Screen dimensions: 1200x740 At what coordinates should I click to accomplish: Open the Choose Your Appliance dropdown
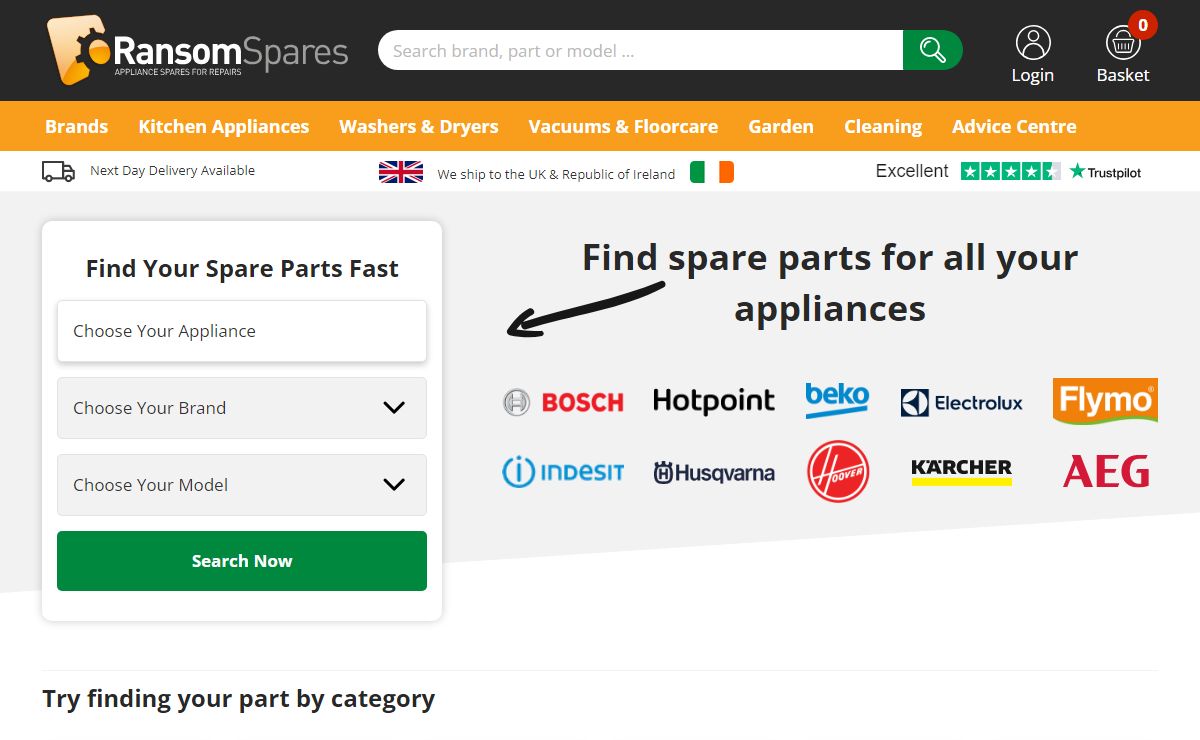point(242,331)
